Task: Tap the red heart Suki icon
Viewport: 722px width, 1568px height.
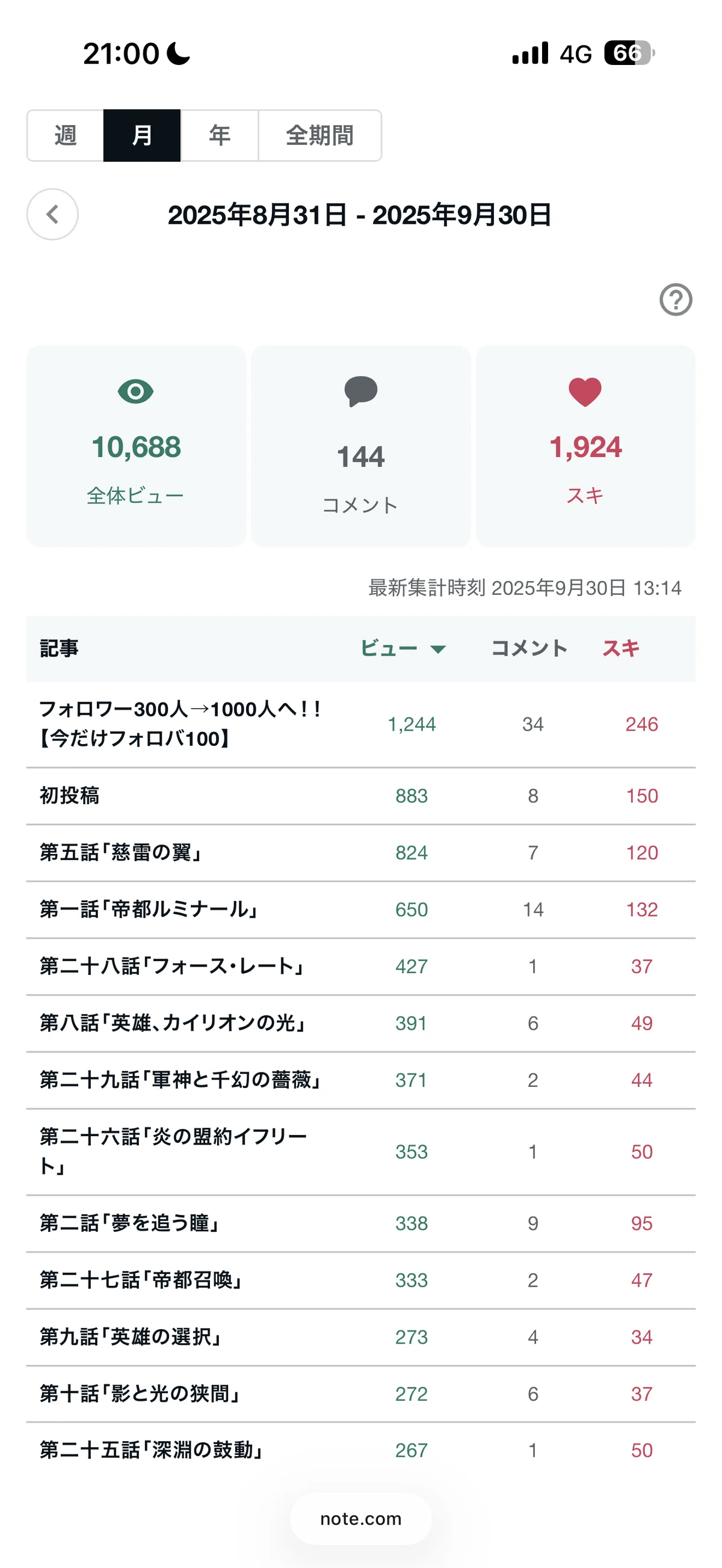Action: click(x=585, y=392)
